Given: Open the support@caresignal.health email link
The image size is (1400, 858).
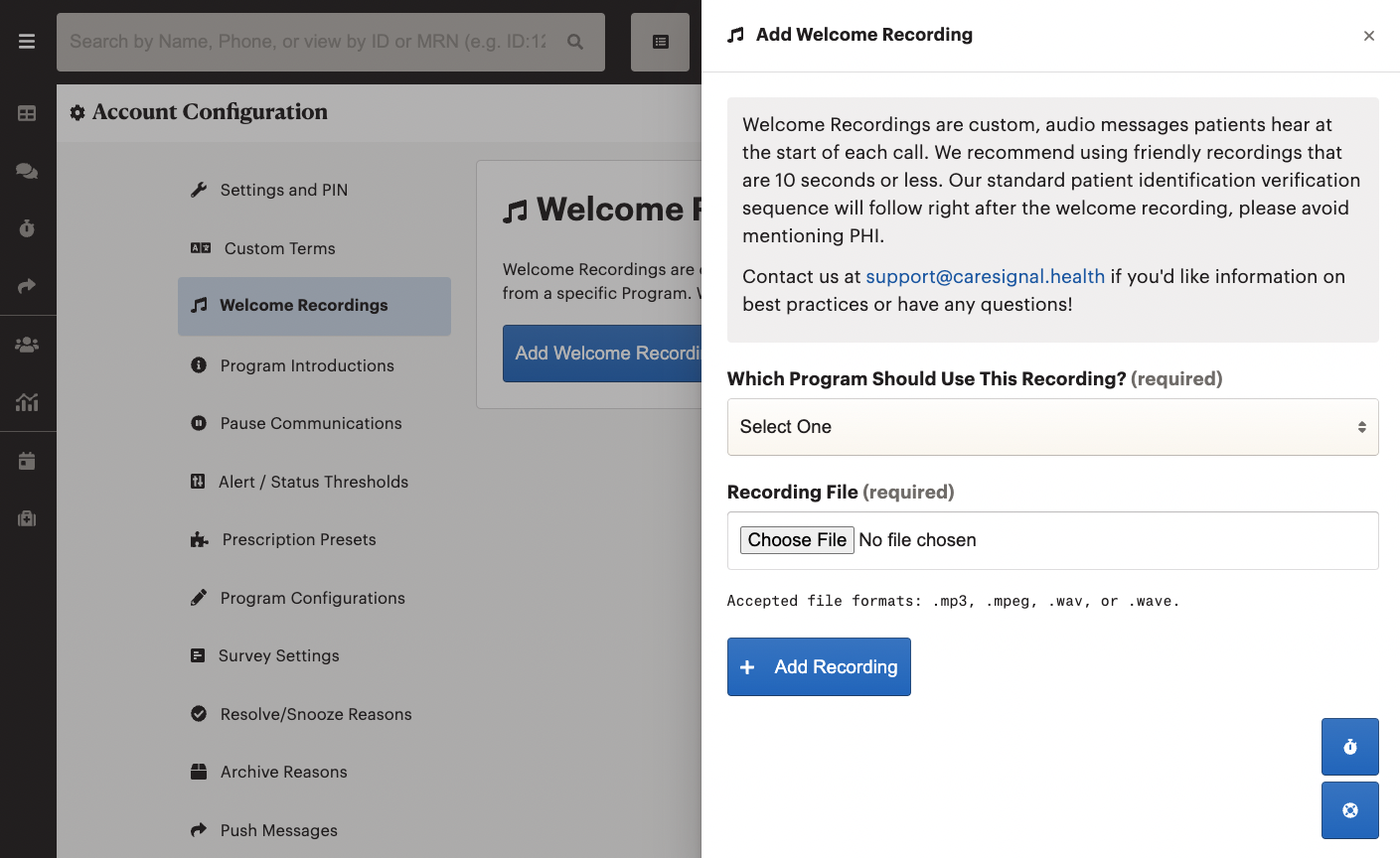Looking at the screenshot, I should coord(985,276).
